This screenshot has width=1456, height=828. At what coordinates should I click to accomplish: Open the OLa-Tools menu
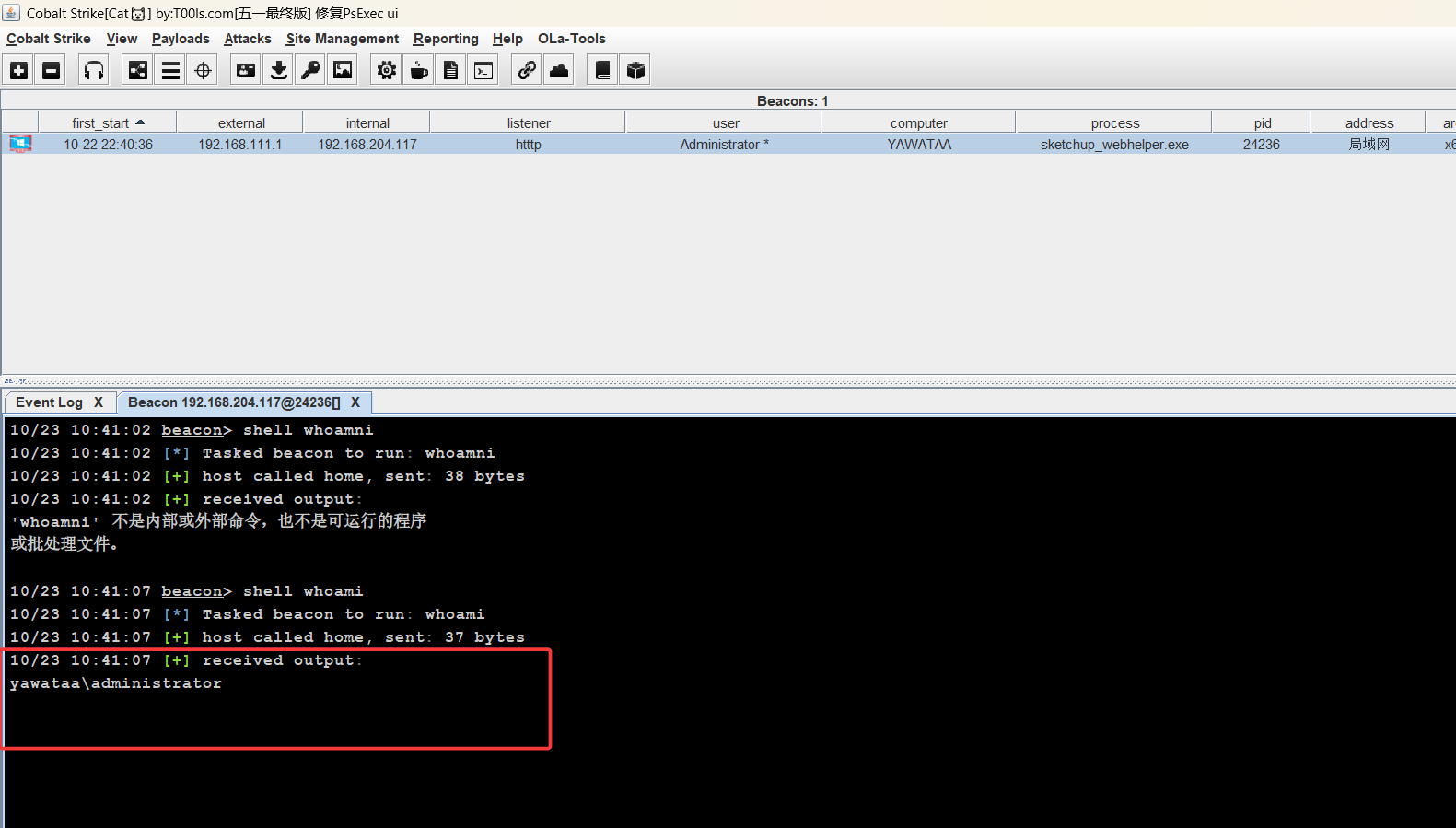pos(572,39)
